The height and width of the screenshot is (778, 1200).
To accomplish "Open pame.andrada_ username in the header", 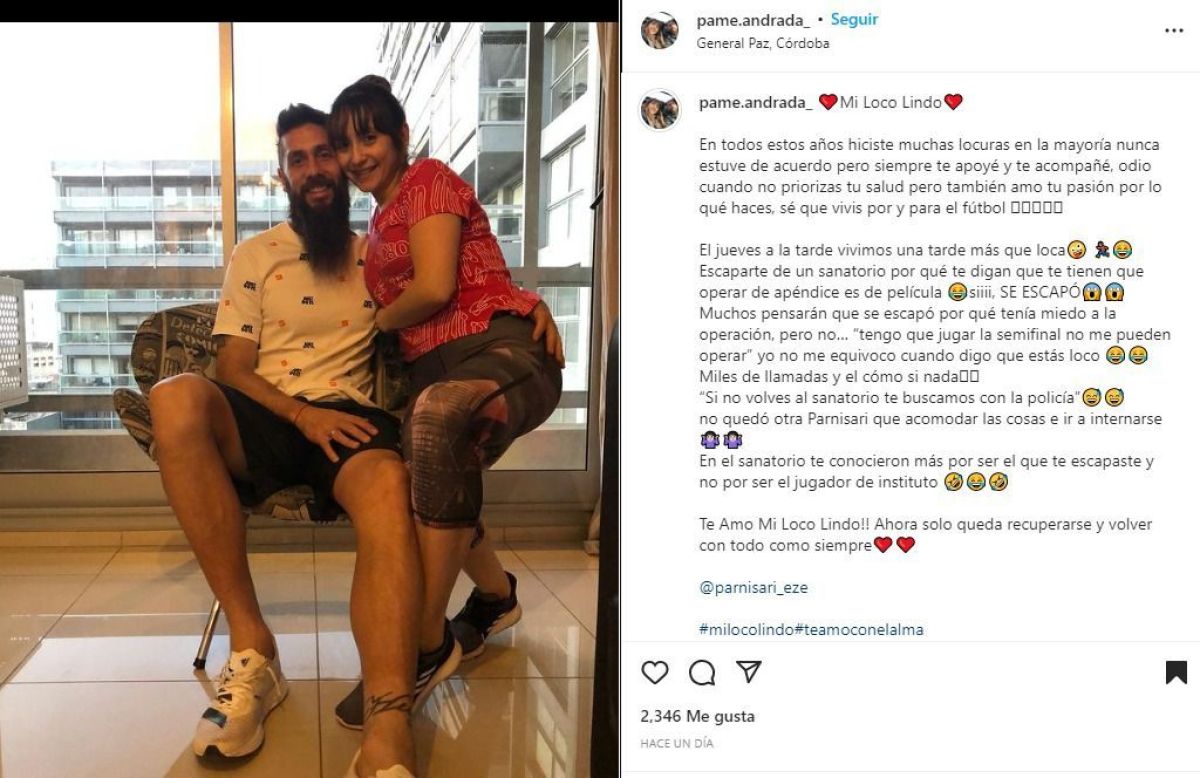I will click(x=755, y=20).
